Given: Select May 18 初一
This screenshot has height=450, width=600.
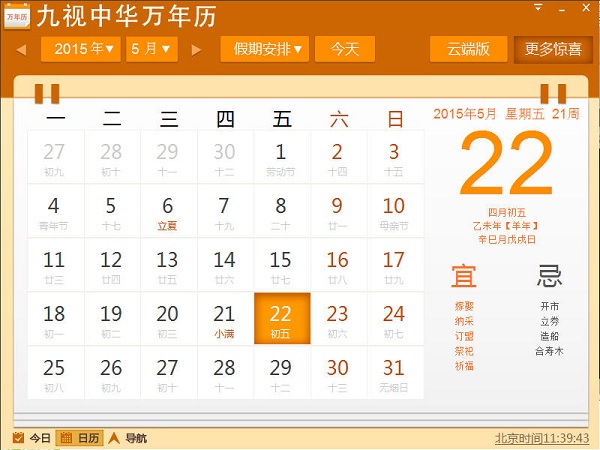Looking at the screenshot, I should [x=55, y=319].
